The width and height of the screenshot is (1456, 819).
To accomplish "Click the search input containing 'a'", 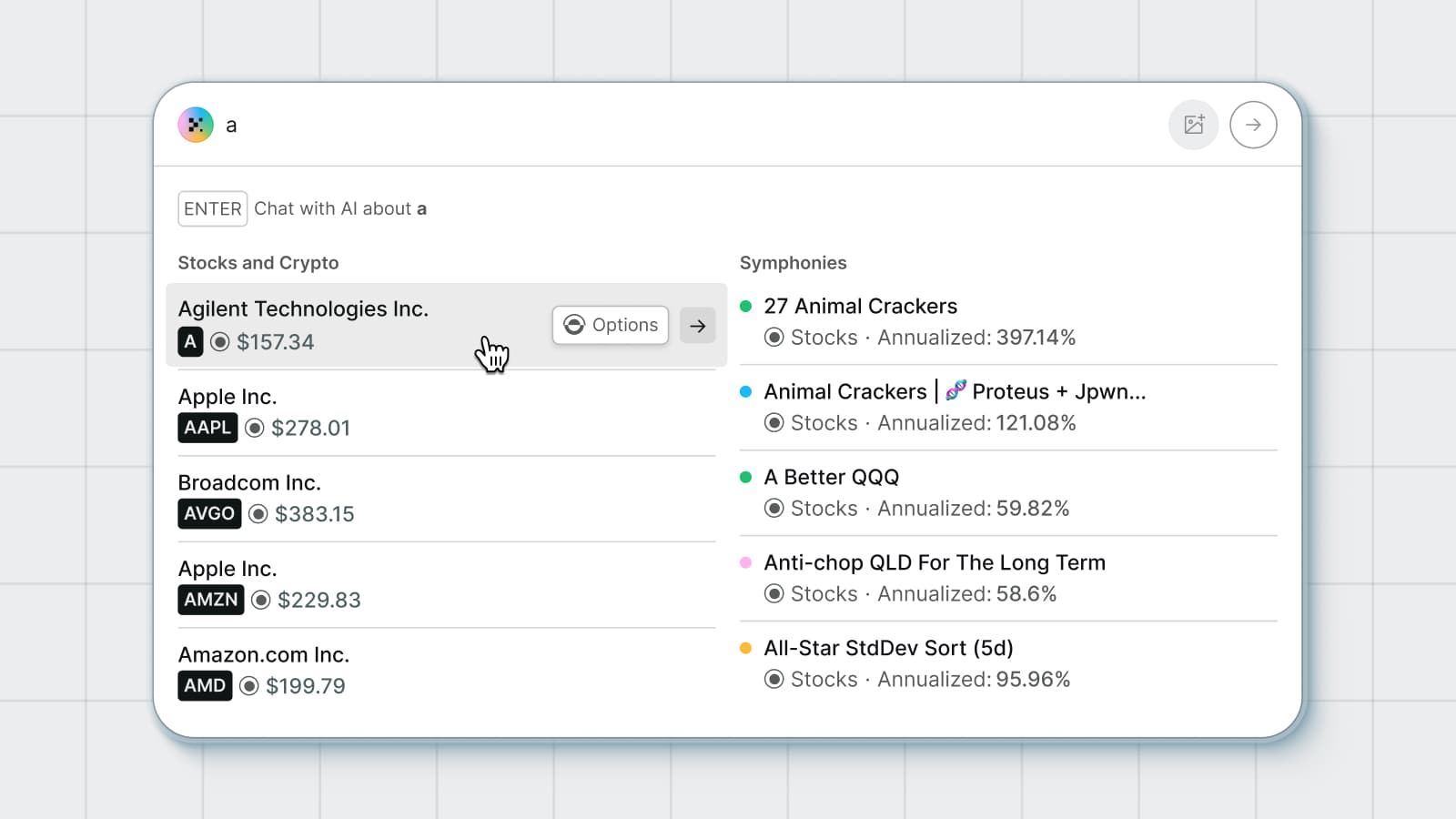I will (x=637, y=126).
